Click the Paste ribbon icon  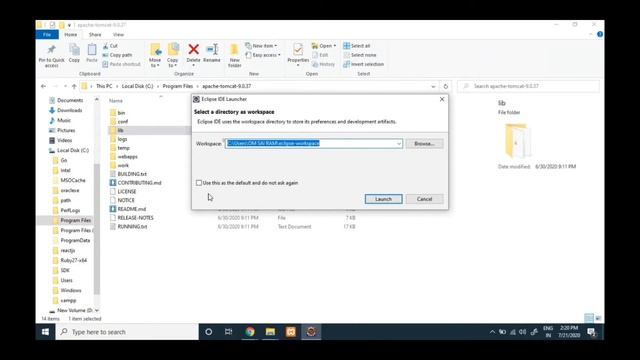(92, 50)
